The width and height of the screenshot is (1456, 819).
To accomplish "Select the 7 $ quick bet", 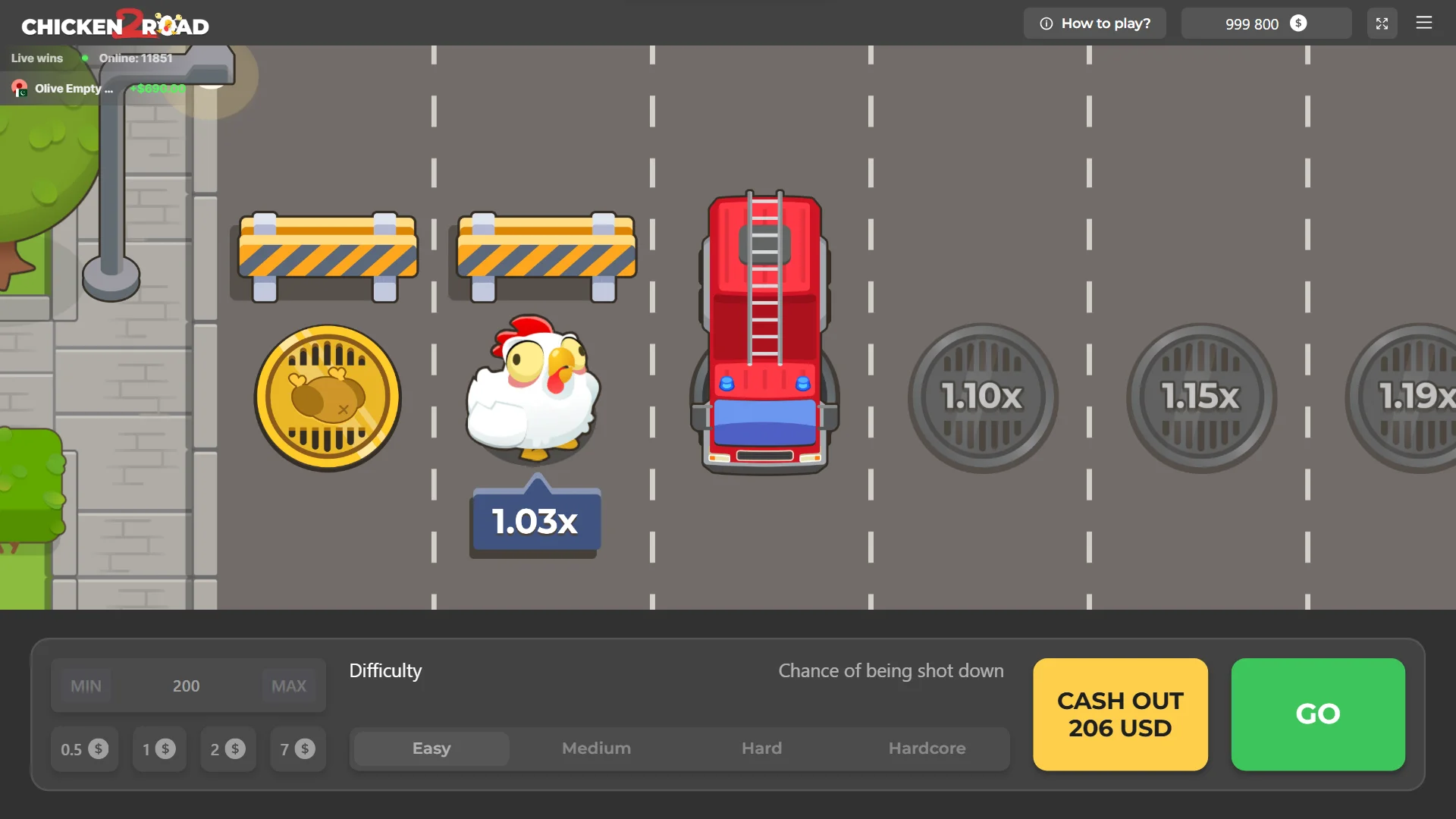I will coord(297,749).
